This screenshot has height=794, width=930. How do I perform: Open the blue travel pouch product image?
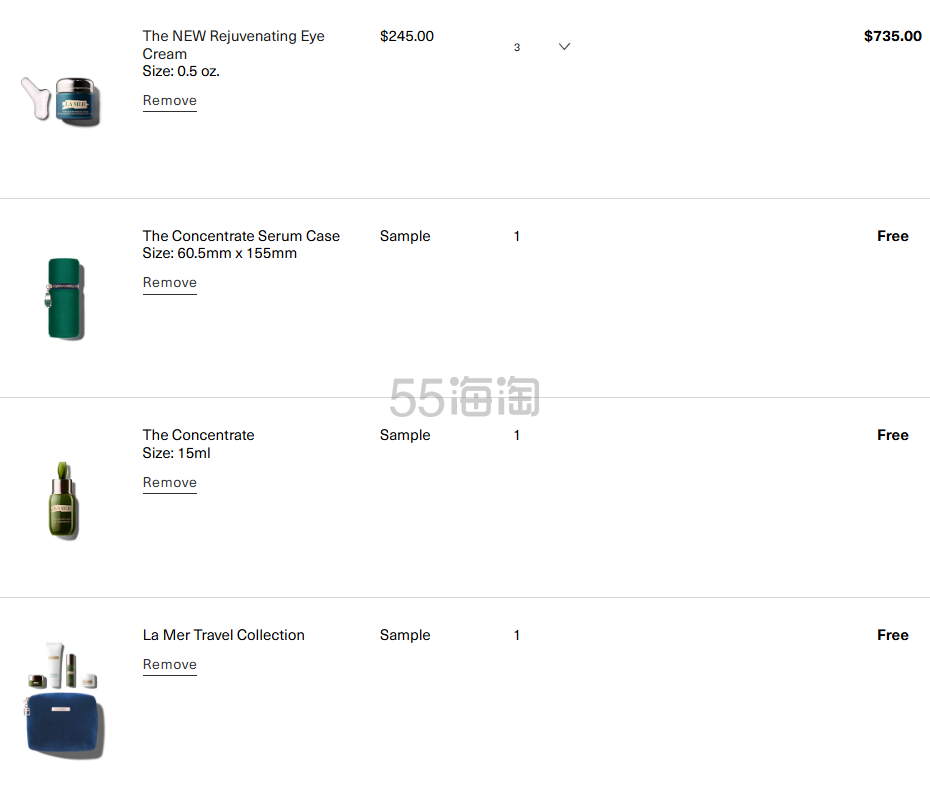63,700
